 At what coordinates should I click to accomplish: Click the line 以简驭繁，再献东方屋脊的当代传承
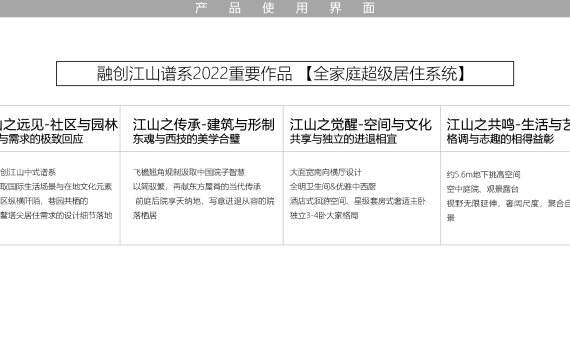[x=197, y=187]
